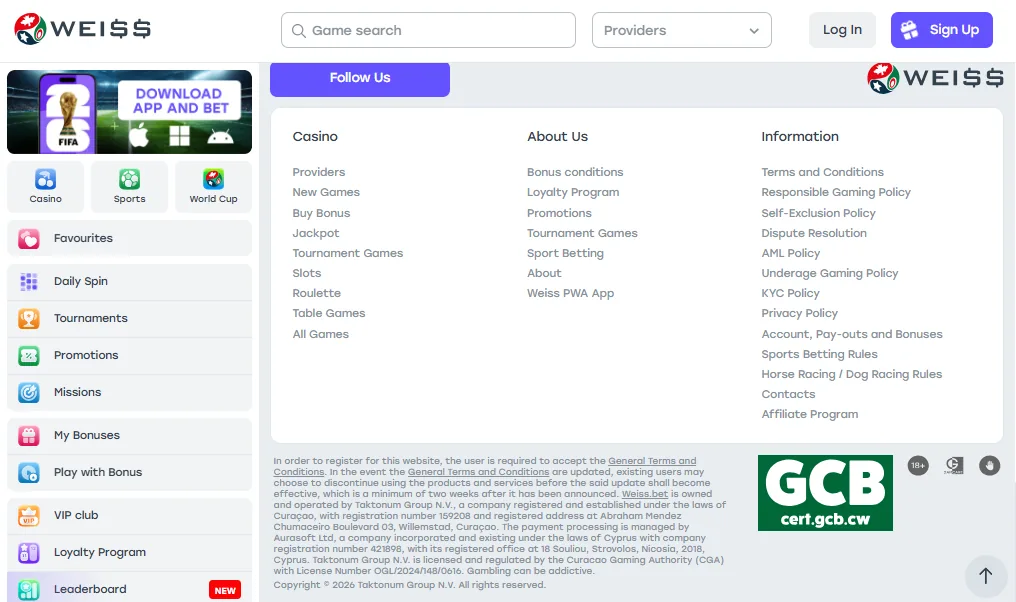The height and width of the screenshot is (602, 1016).
Task: Open the Sports icon tile
Action: (x=130, y=187)
